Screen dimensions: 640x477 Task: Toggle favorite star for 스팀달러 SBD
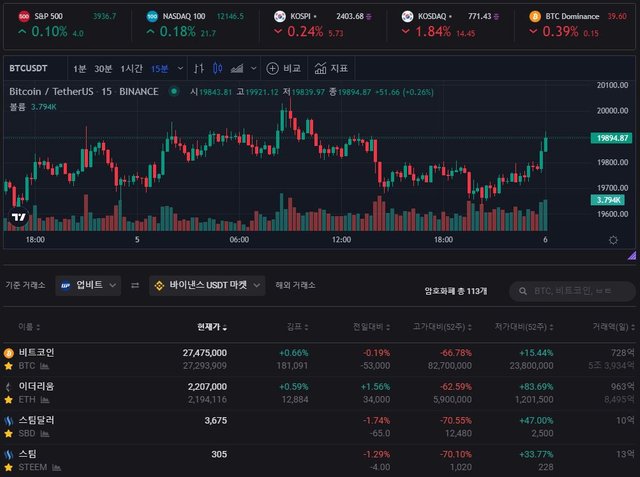[9, 433]
